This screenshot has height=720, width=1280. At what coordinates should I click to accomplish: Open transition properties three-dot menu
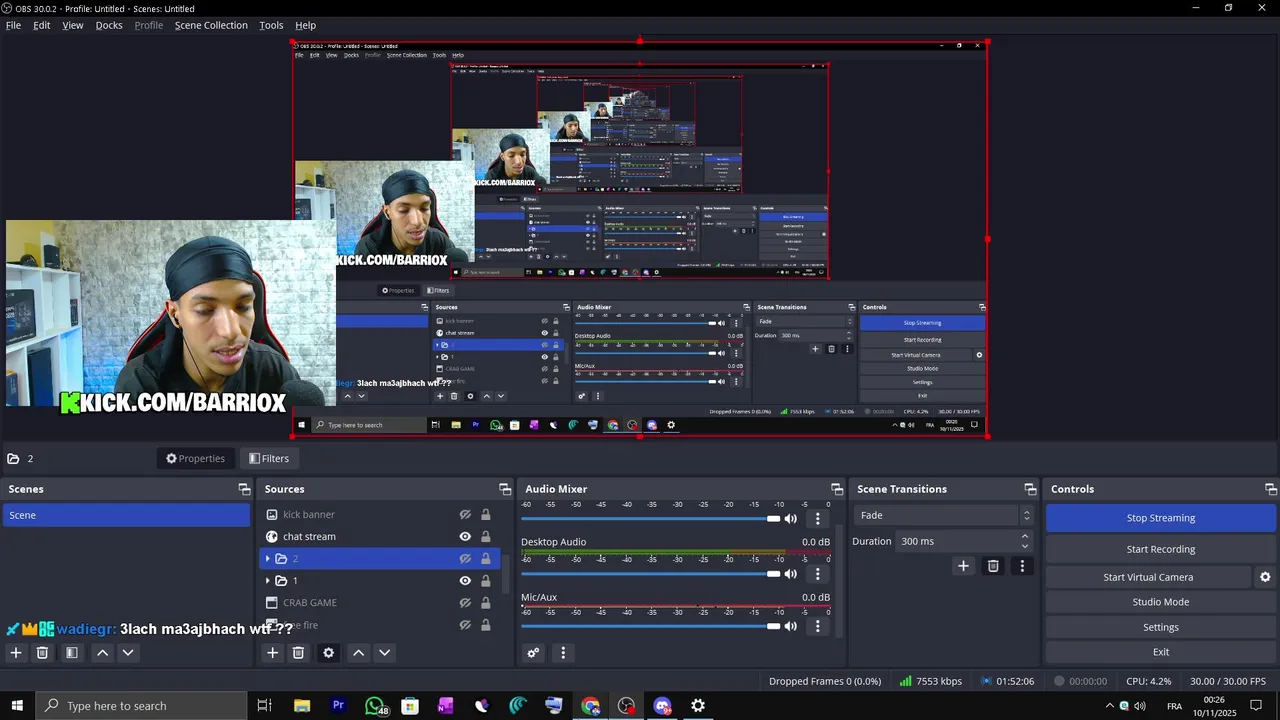click(x=1022, y=566)
